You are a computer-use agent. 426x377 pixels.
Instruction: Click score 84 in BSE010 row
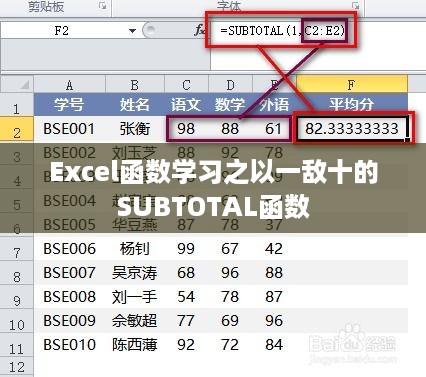274,345
